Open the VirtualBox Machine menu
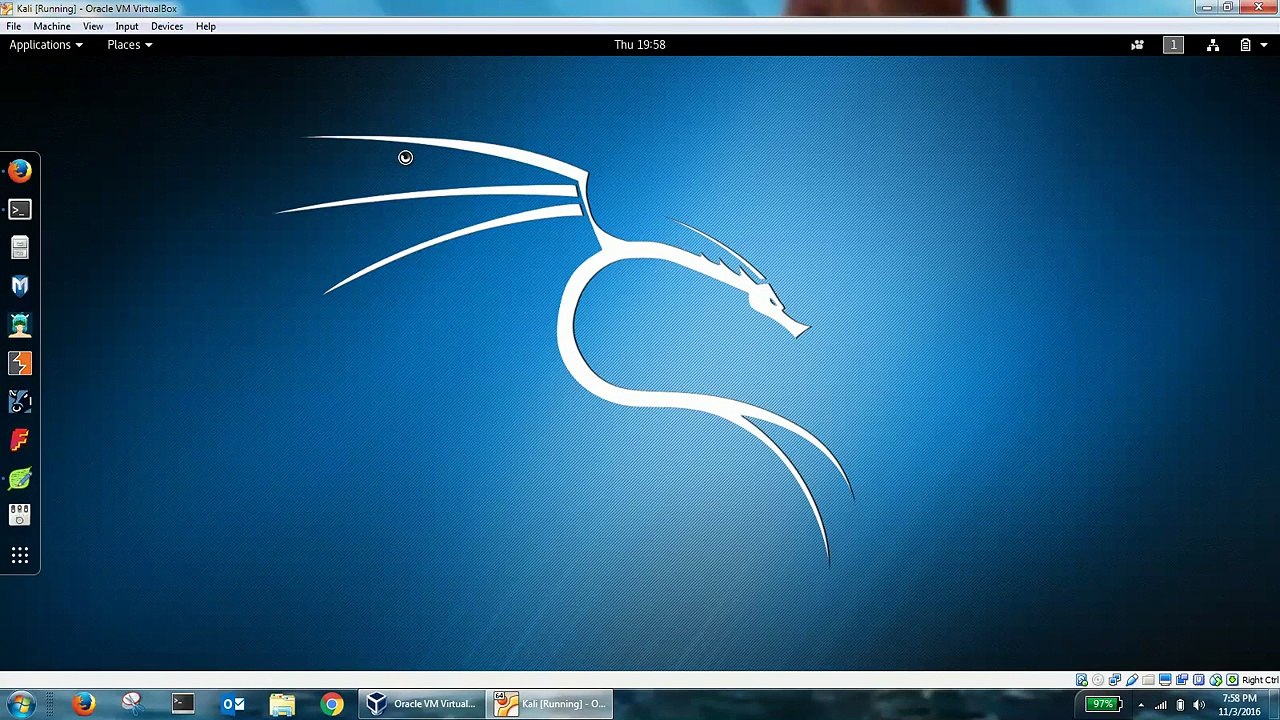The image size is (1280, 720). (52, 26)
